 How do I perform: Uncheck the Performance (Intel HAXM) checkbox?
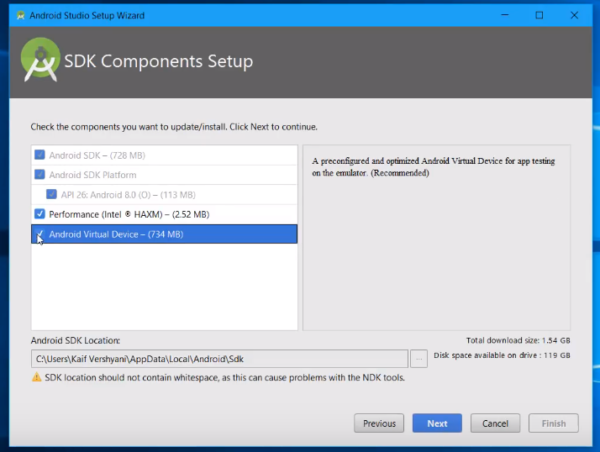40,214
